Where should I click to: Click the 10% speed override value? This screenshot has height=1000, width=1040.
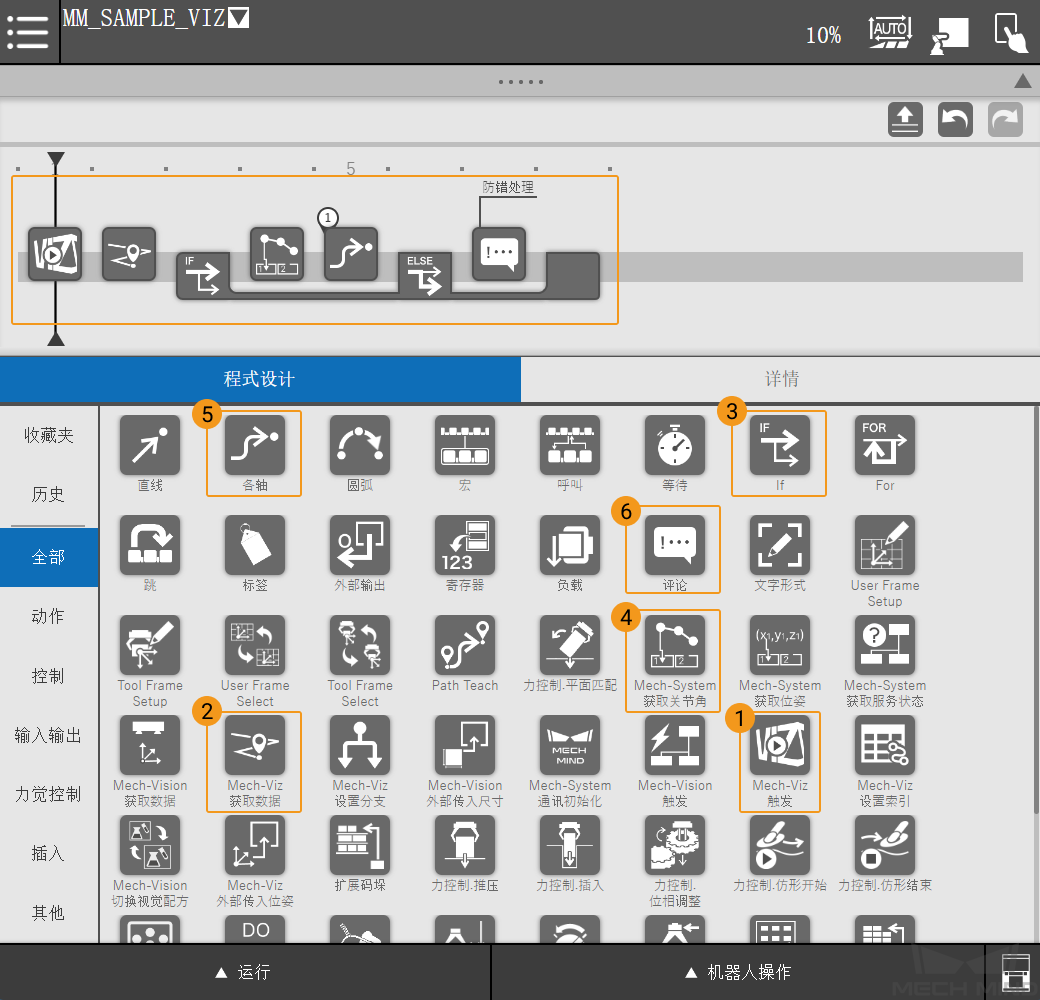pyautogui.click(x=823, y=36)
